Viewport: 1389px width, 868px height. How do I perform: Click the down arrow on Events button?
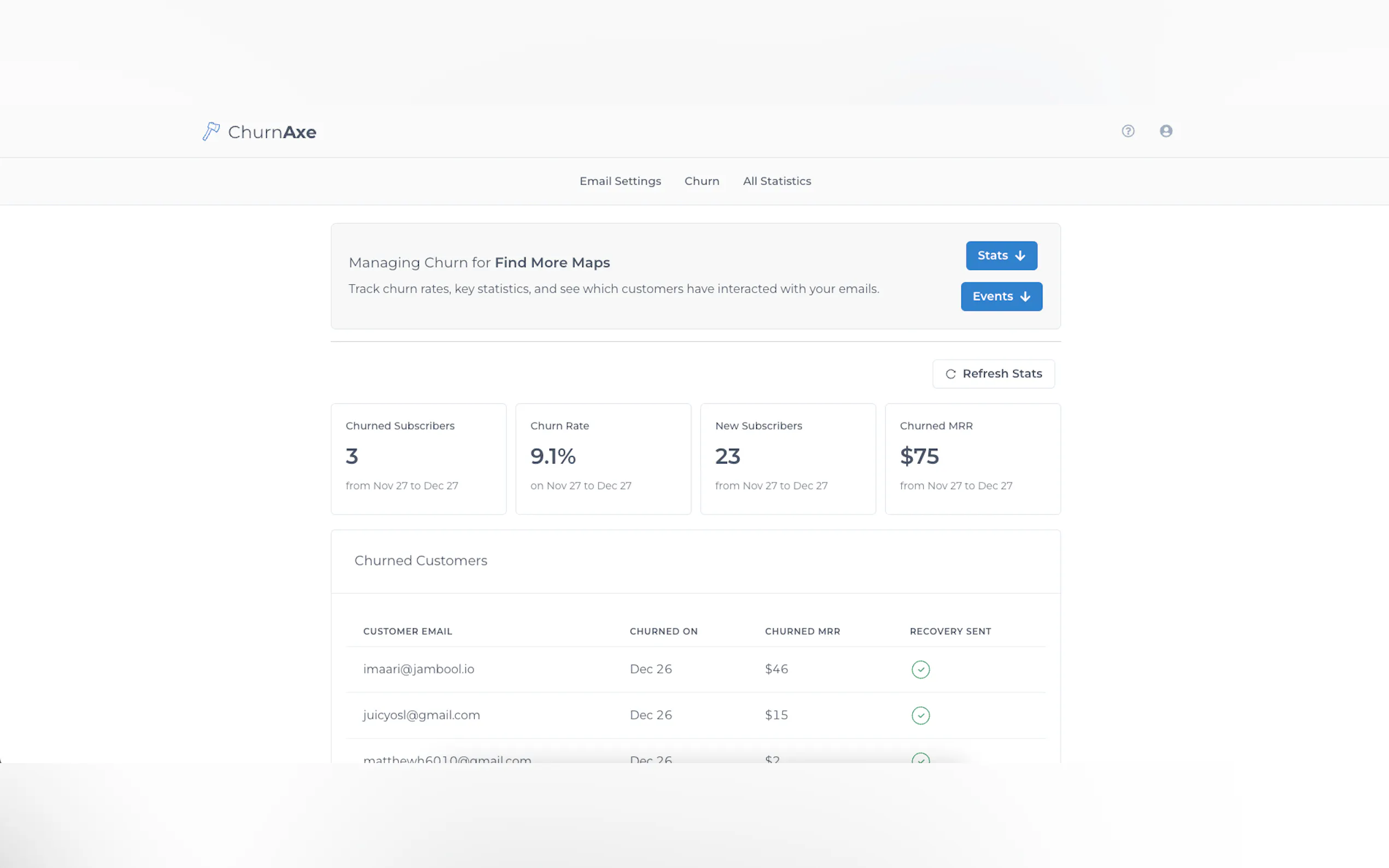[1025, 296]
